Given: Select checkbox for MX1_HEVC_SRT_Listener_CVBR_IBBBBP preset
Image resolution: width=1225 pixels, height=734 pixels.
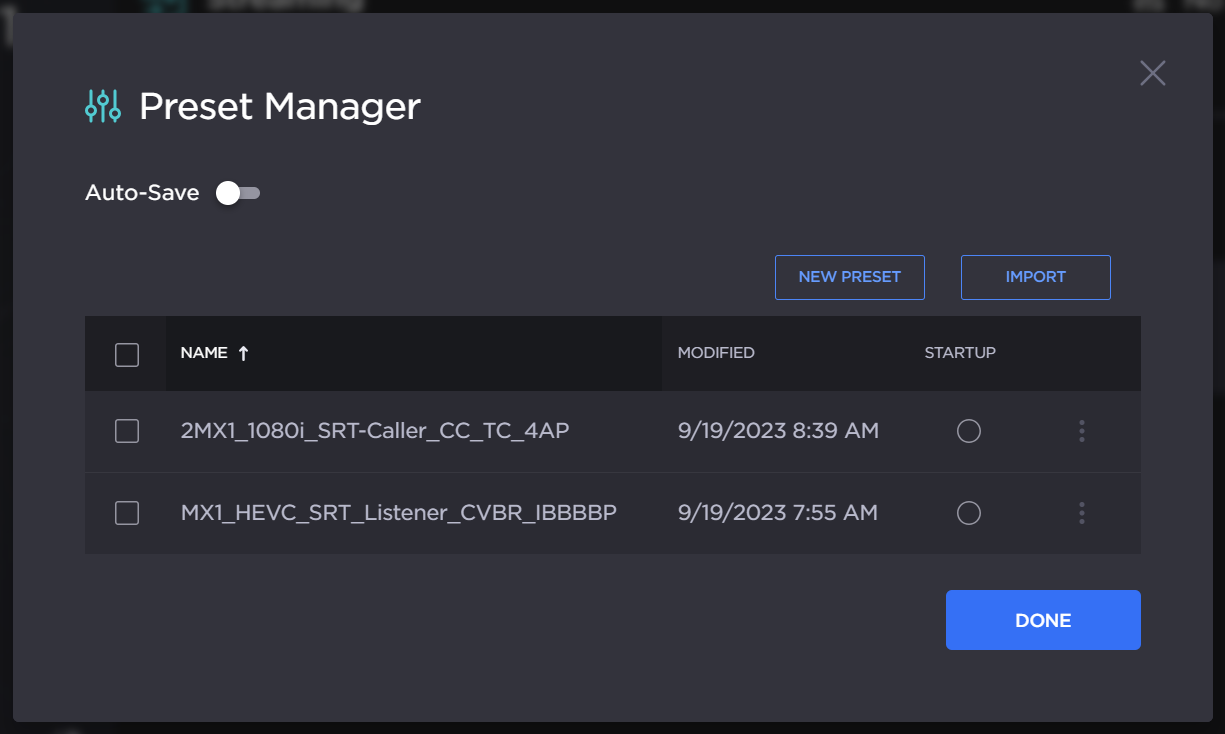Looking at the screenshot, I should (x=127, y=513).
